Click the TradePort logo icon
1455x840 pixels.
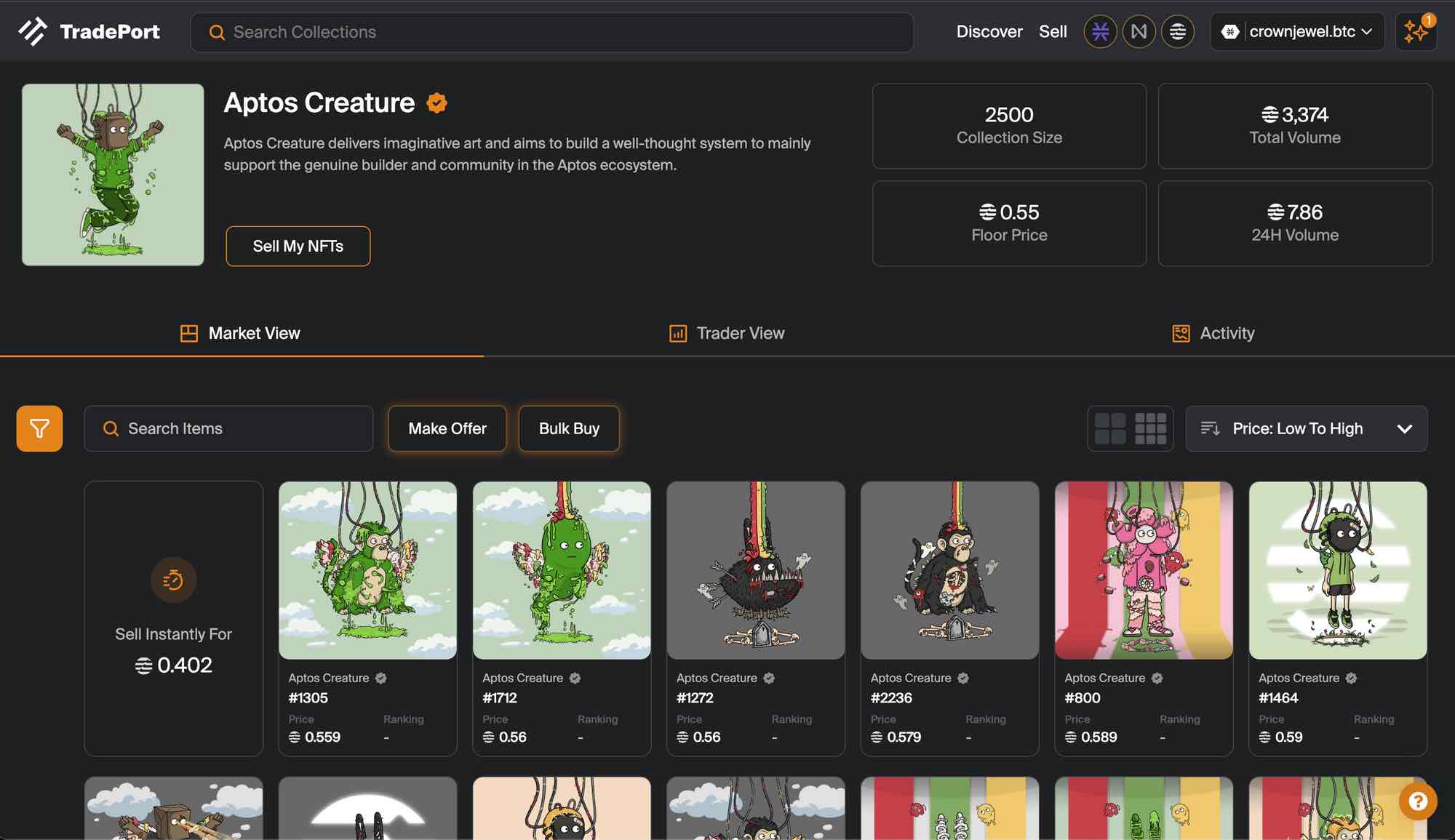32,31
